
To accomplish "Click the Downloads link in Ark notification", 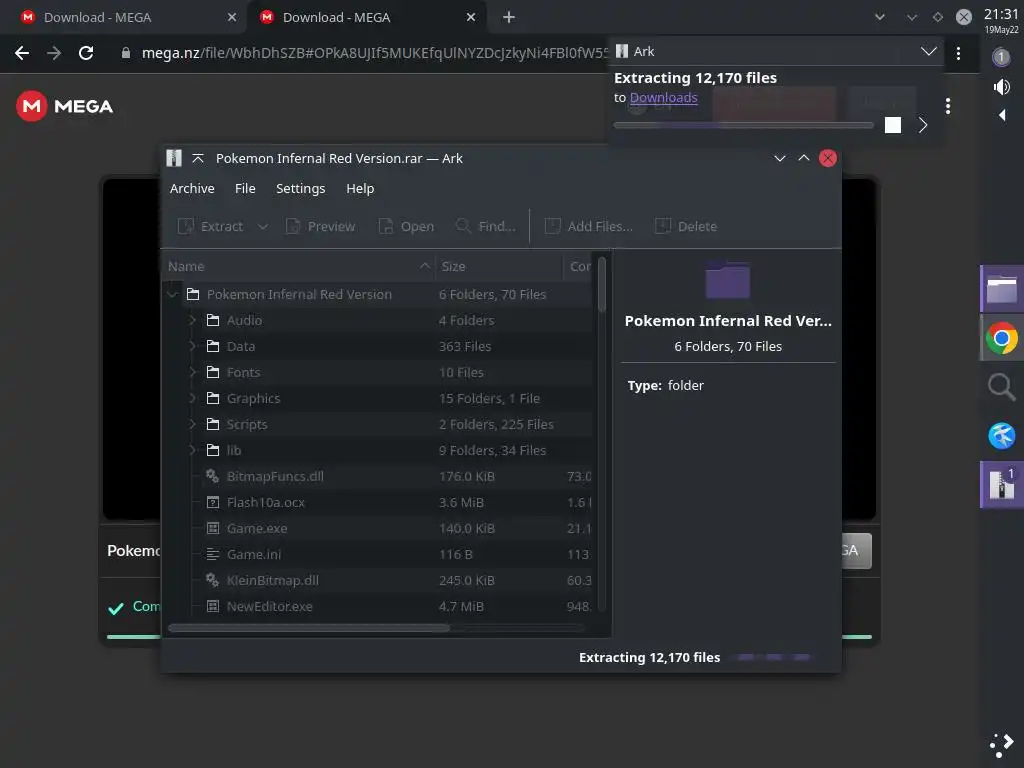I will tap(664, 97).
